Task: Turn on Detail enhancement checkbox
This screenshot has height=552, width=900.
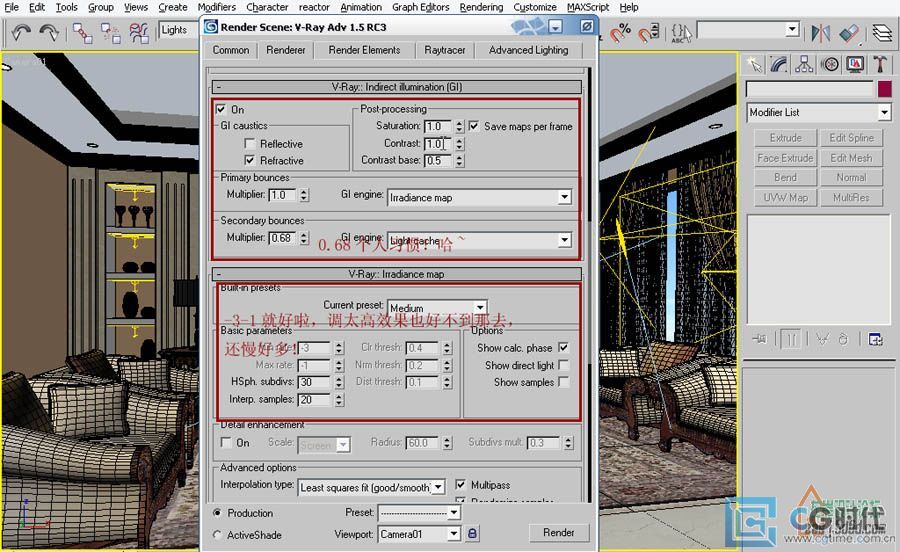Action: (226, 442)
